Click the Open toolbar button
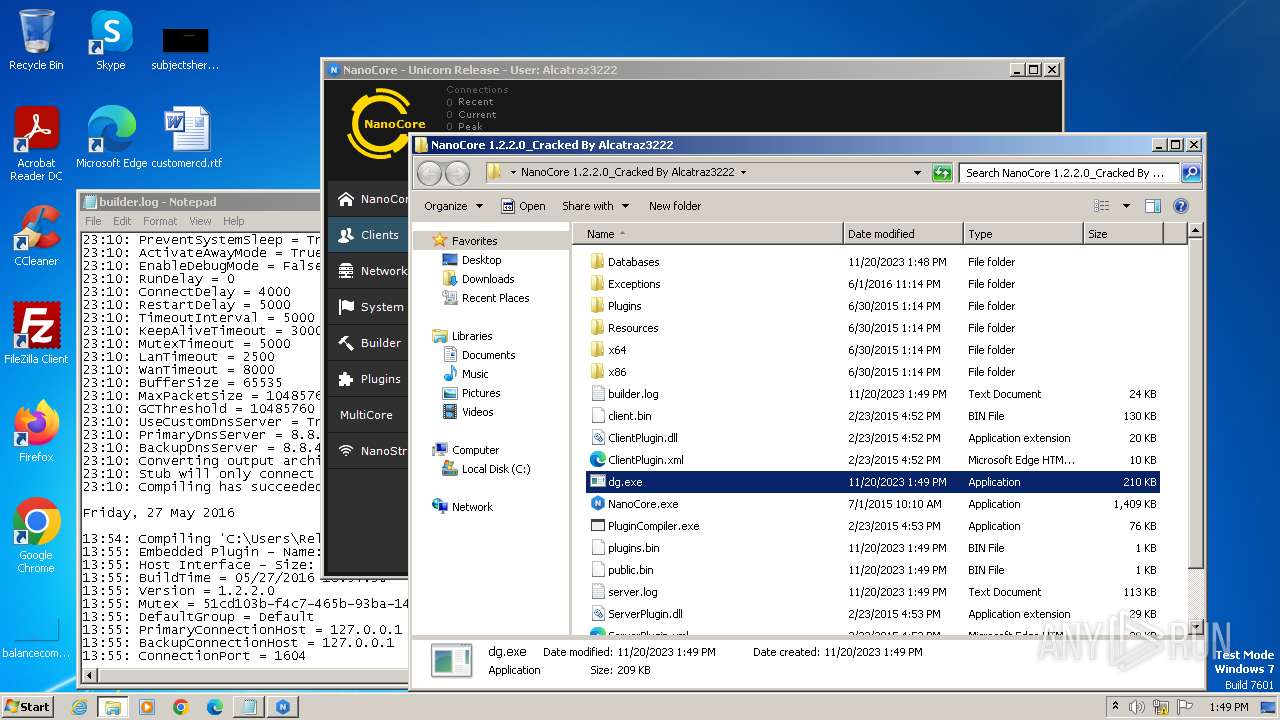The height and width of the screenshot is (720, 1280). click(523, 206)
